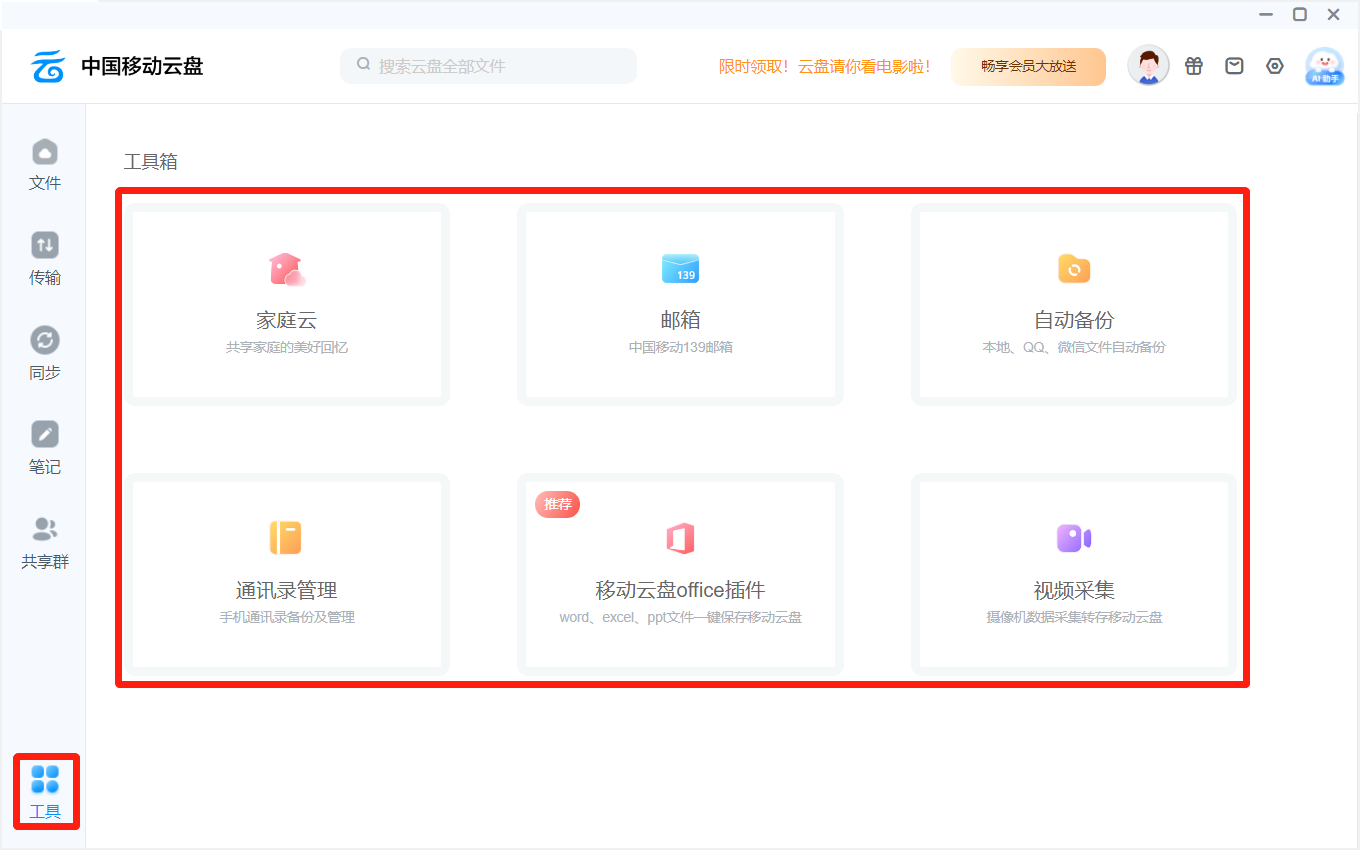Open the 家庭云 card title
This screenshot has width=1360, height=850.
[x=286, y=320]
